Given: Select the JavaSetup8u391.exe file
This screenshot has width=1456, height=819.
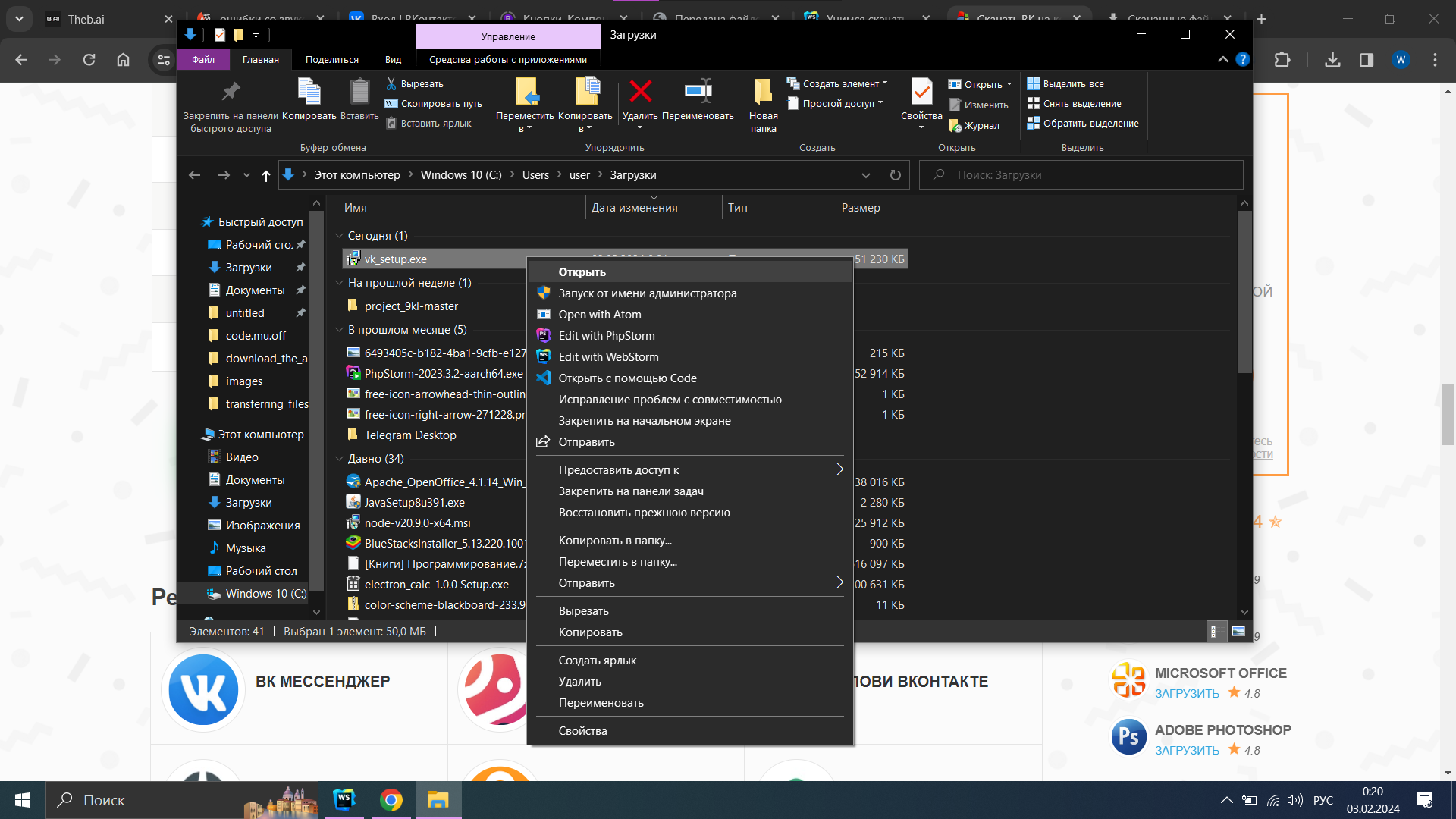Looking at the screenshot, I should pos(414,503).
